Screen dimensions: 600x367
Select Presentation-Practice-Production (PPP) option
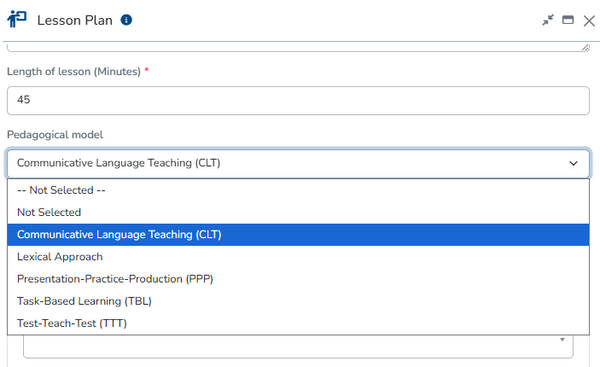[298, 279]
